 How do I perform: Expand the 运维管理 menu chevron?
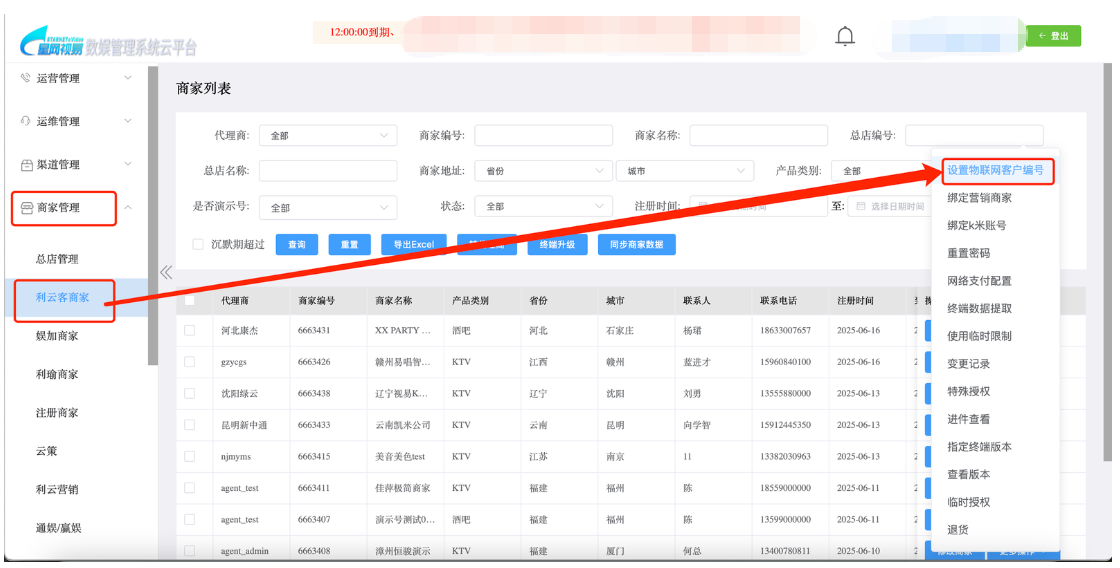pos(128,121)
